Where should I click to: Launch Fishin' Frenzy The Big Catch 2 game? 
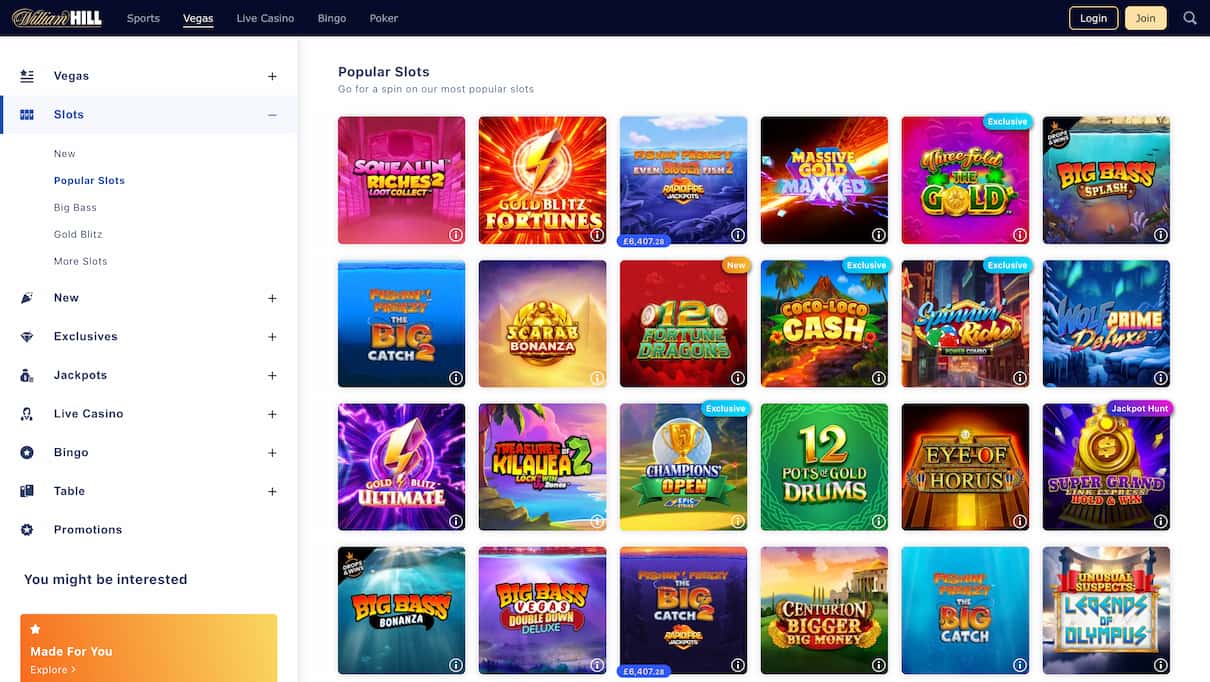(x=401, y=323)
